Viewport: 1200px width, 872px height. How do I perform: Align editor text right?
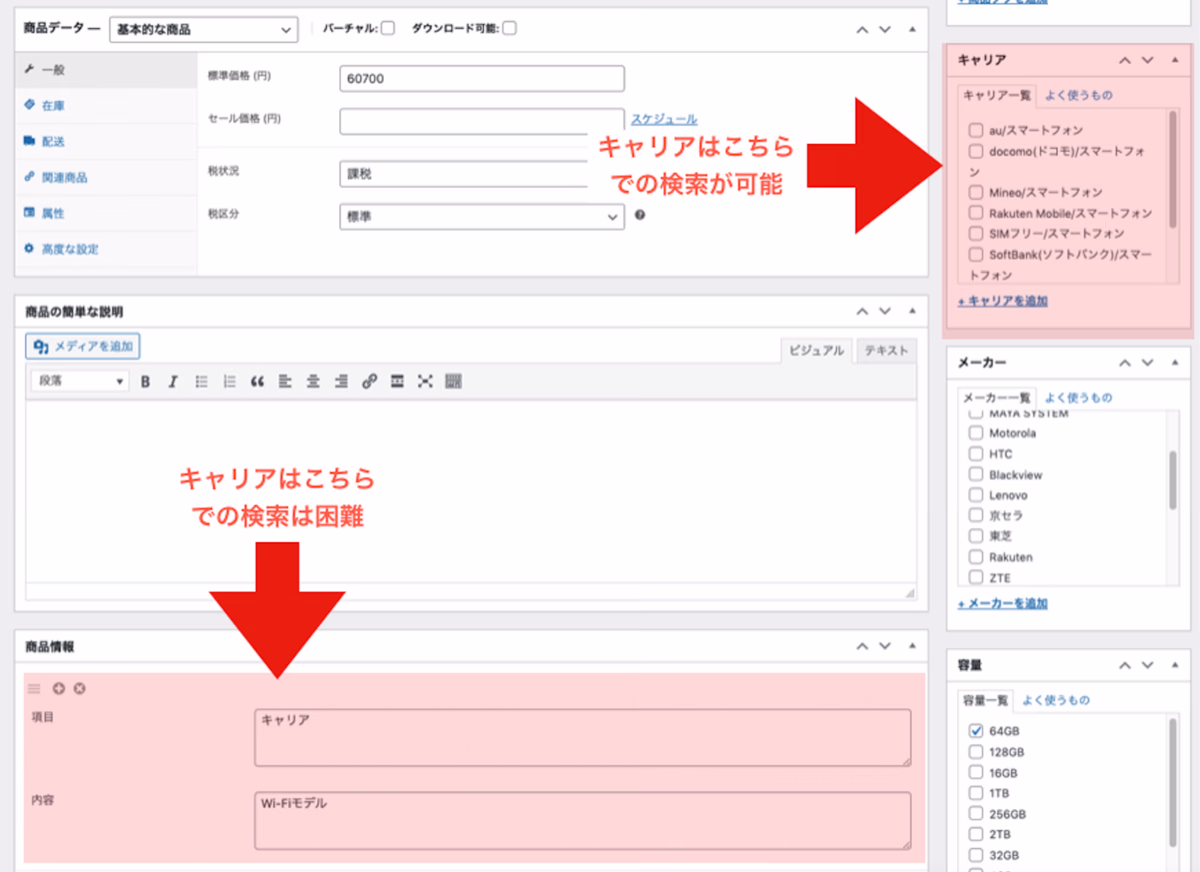341,381
